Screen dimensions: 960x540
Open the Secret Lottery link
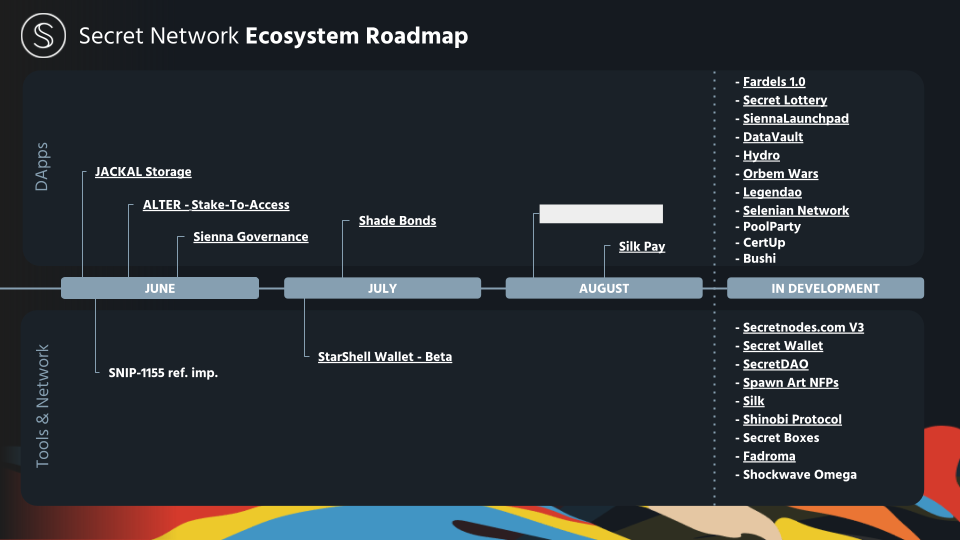click(x=785, y=100)
